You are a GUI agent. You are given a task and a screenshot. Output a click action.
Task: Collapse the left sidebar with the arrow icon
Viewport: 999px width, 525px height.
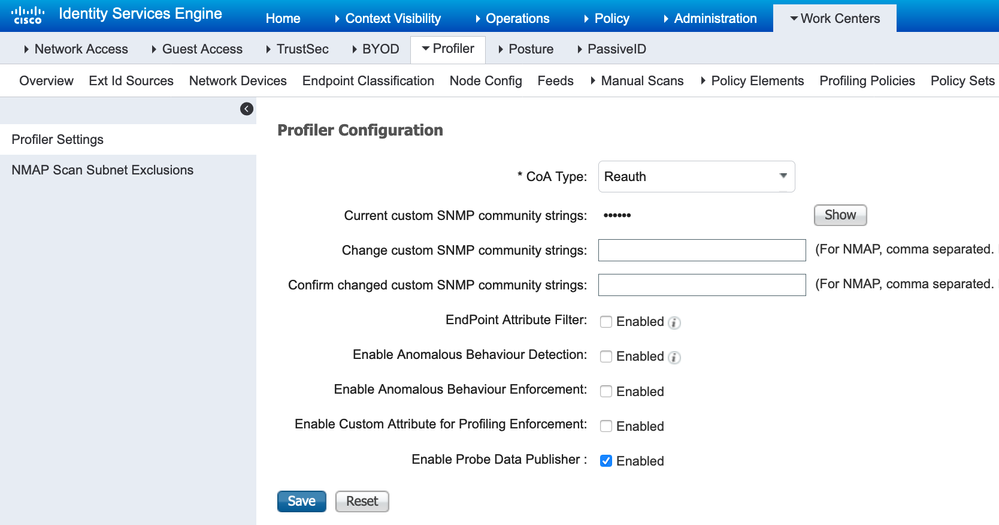[x=247, y=109]
